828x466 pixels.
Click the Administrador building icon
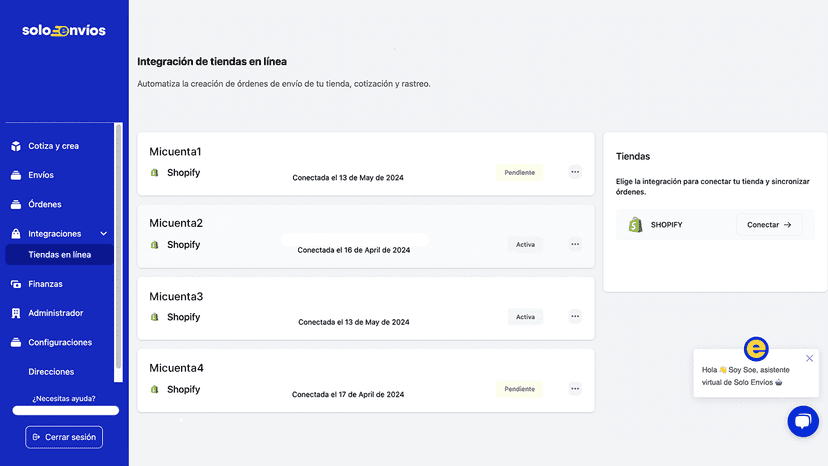(x=16, y=313)
